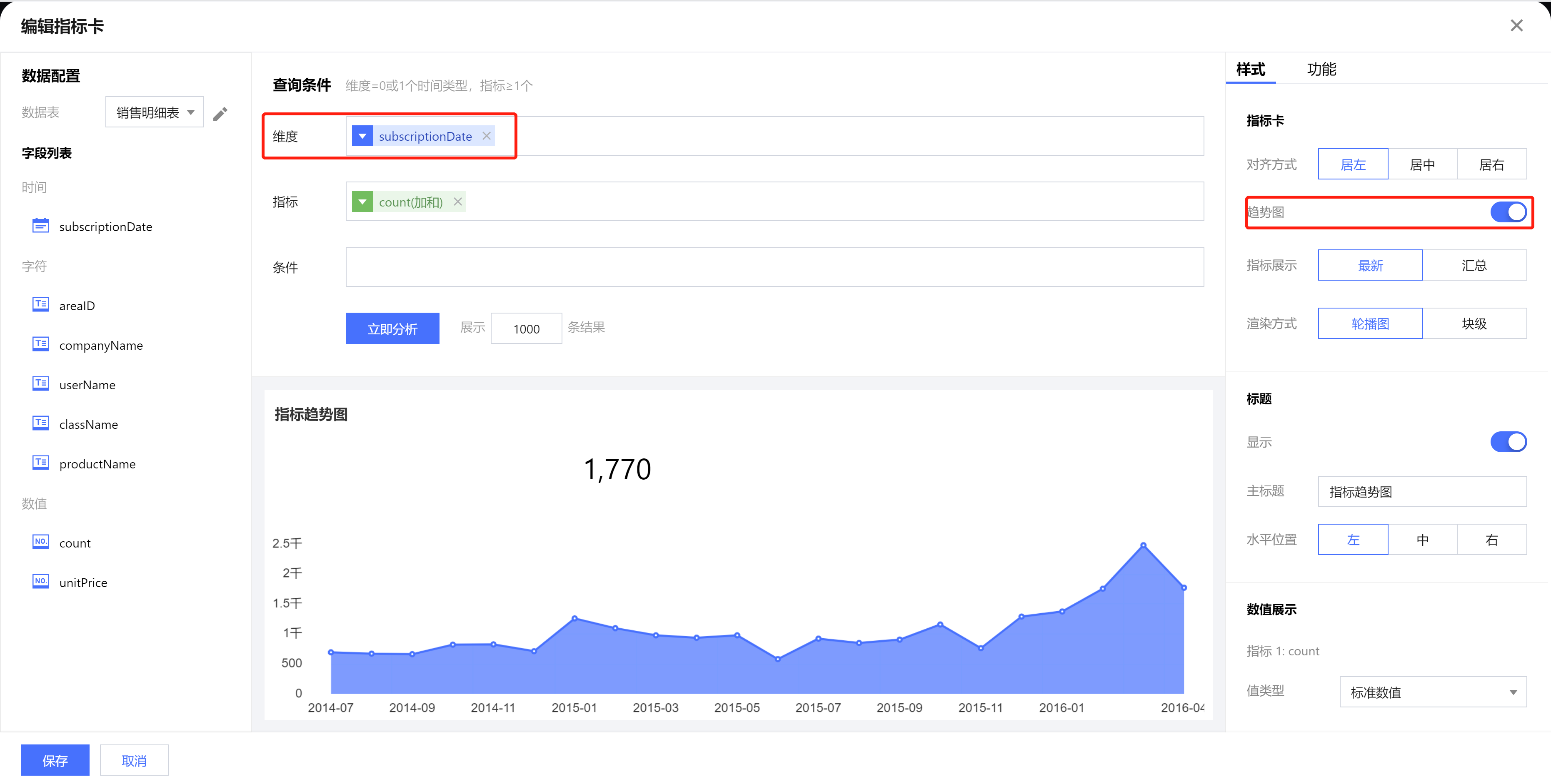Open the 销售明细表 data table dropdown

point(155,112)
